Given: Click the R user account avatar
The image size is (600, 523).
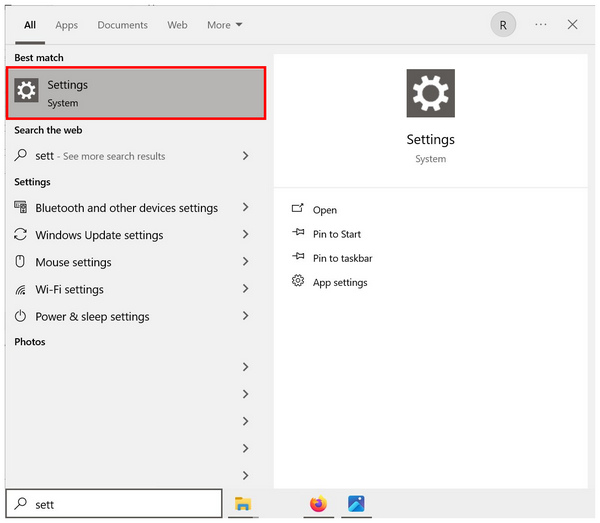Looking at the screenshot, I should [x=503, y=24].
